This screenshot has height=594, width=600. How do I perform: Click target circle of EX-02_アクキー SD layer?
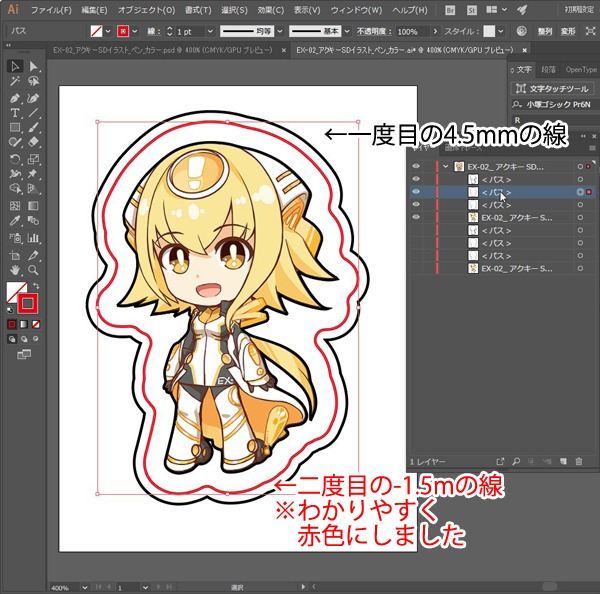tap(580, 166)
